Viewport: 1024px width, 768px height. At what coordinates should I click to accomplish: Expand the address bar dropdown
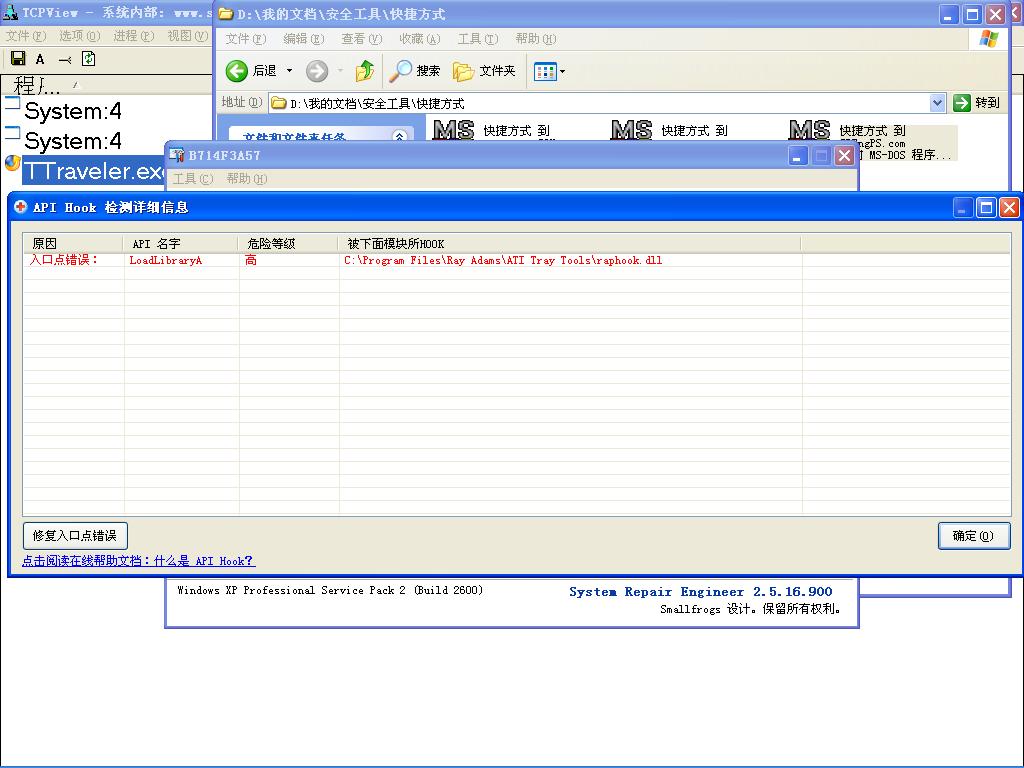tap(937, 103)
